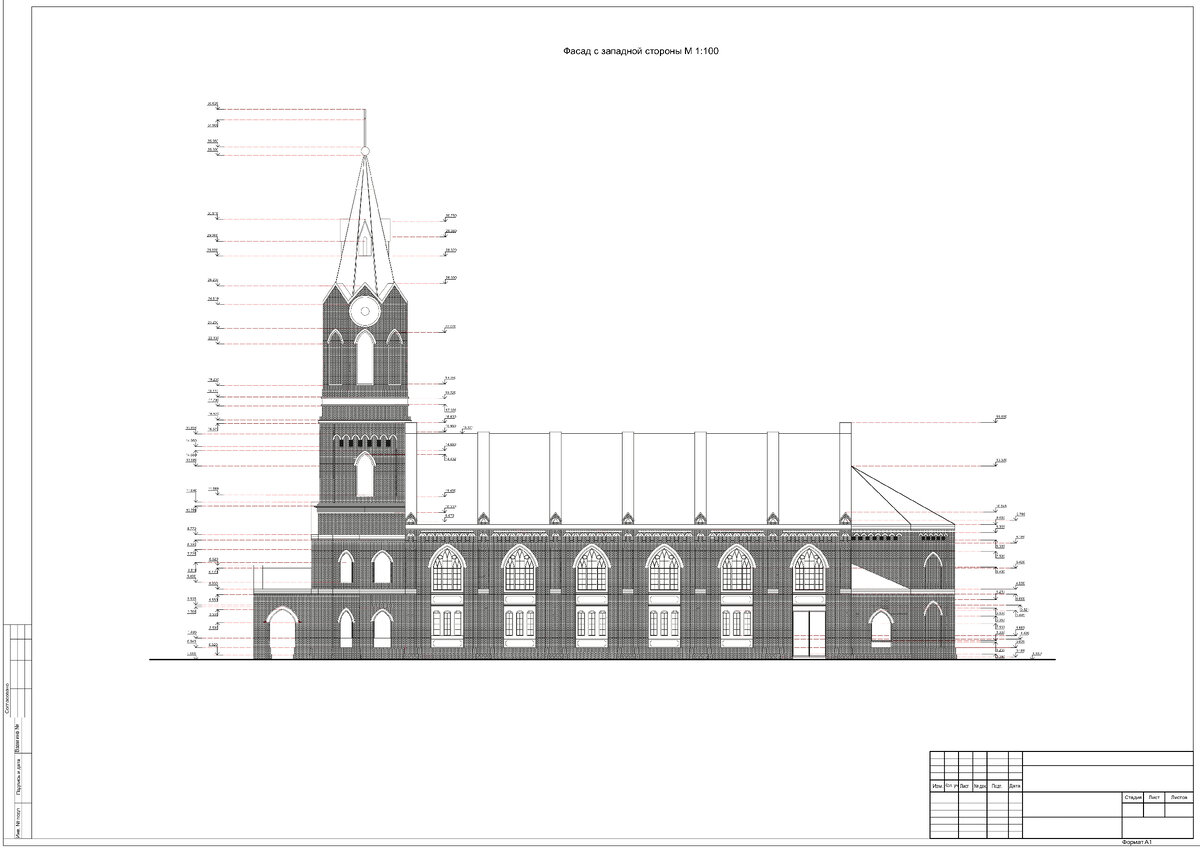Click the drawing title 'Фасад с западной стороны М 1:100'
The height and width of the screenshot is (848, 1200).
pos(641,50)
